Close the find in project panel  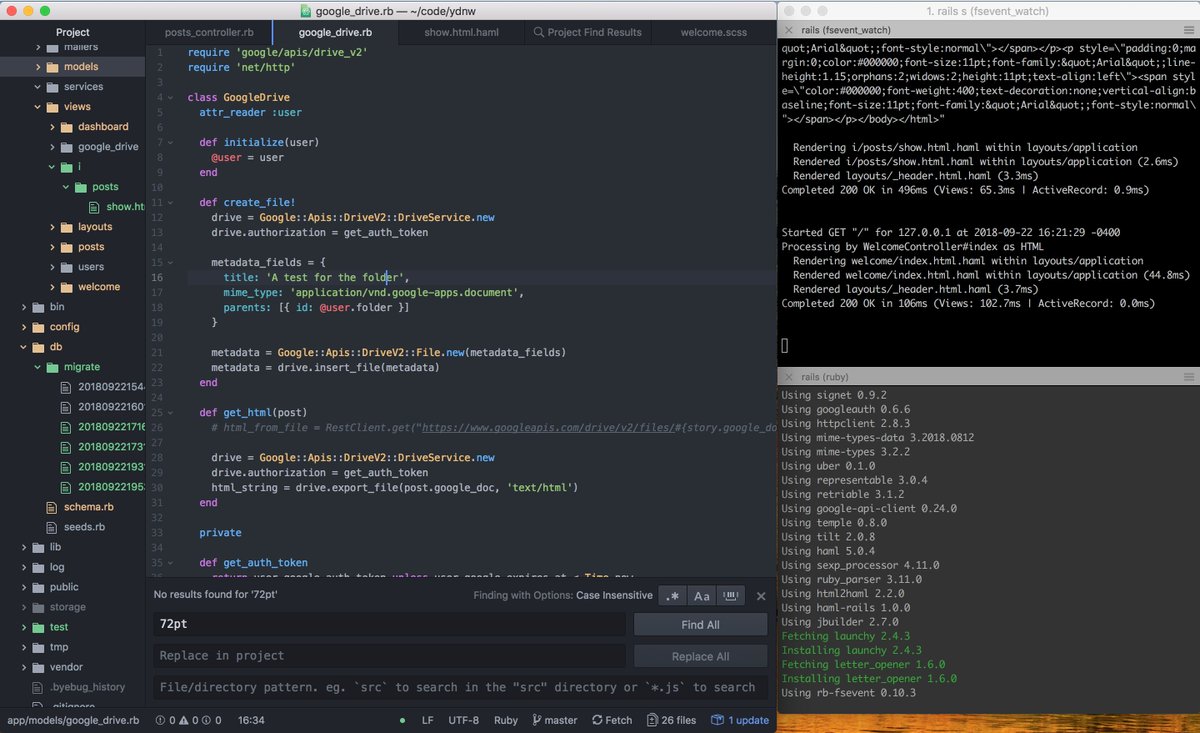[x=761, y=596]
